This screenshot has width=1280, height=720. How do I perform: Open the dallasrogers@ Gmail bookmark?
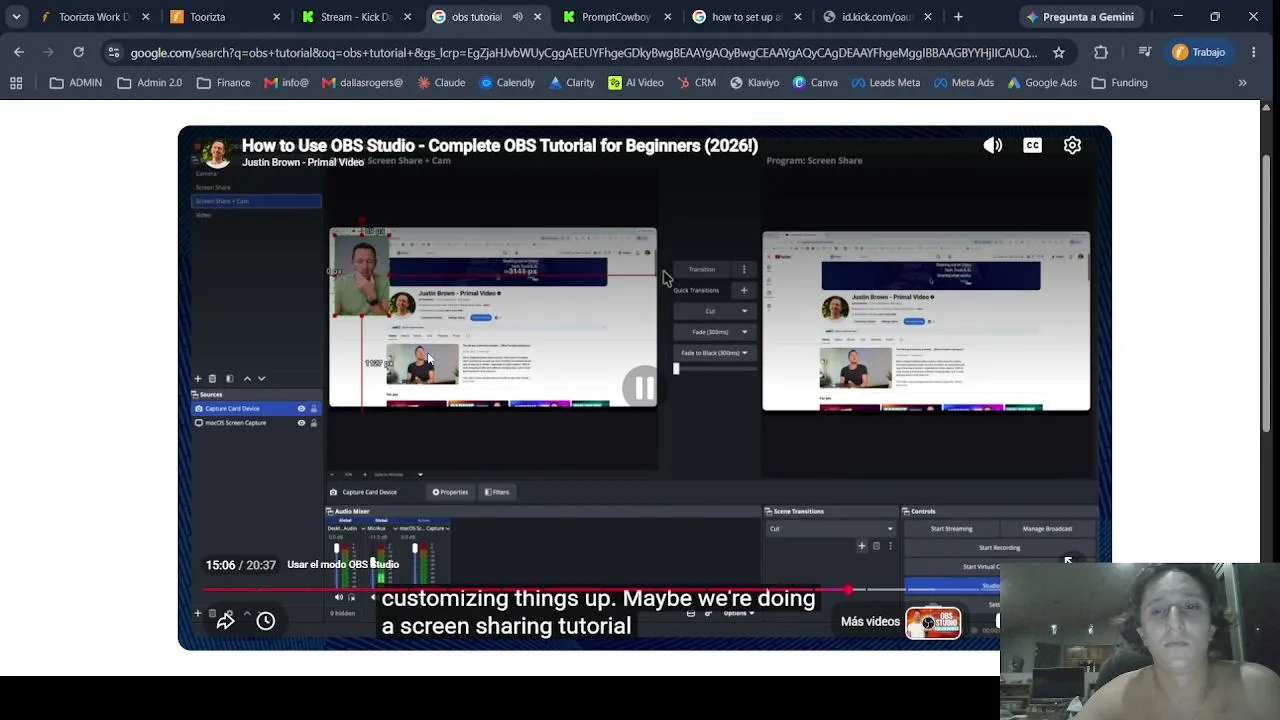362,83
